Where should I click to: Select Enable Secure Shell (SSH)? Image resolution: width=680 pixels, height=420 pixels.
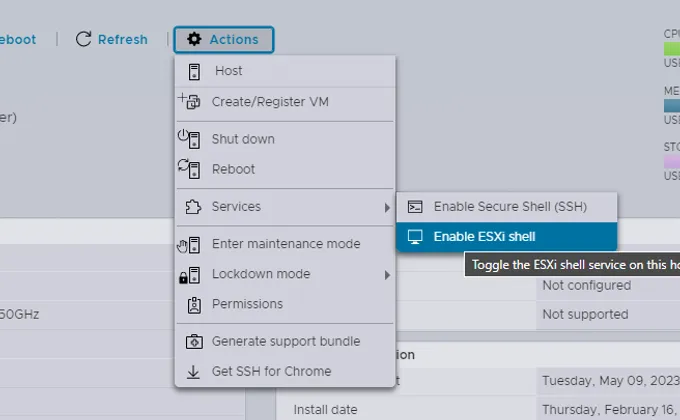pyautogui.click(x=507, y=207)
